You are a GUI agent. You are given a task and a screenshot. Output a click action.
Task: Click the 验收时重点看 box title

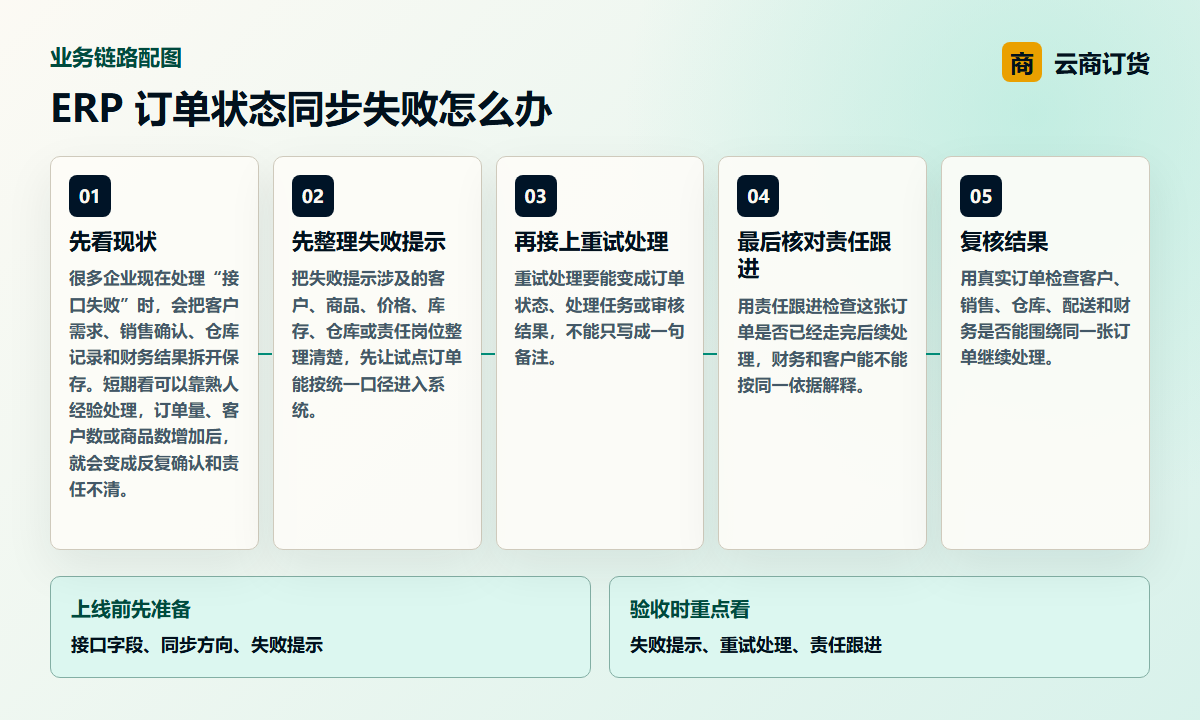click(x=690, y=609)
